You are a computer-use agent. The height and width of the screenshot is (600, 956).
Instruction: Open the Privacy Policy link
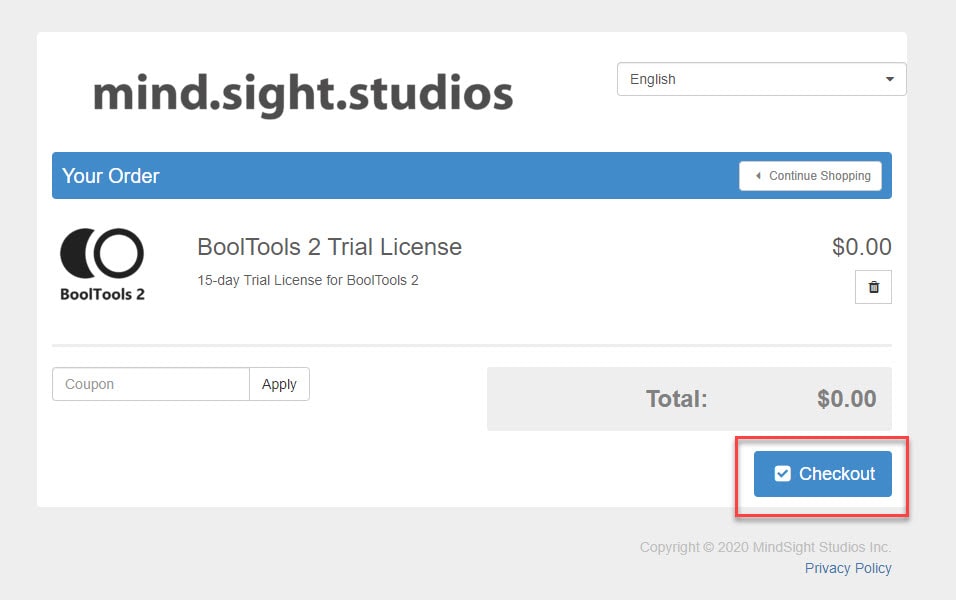848,568
